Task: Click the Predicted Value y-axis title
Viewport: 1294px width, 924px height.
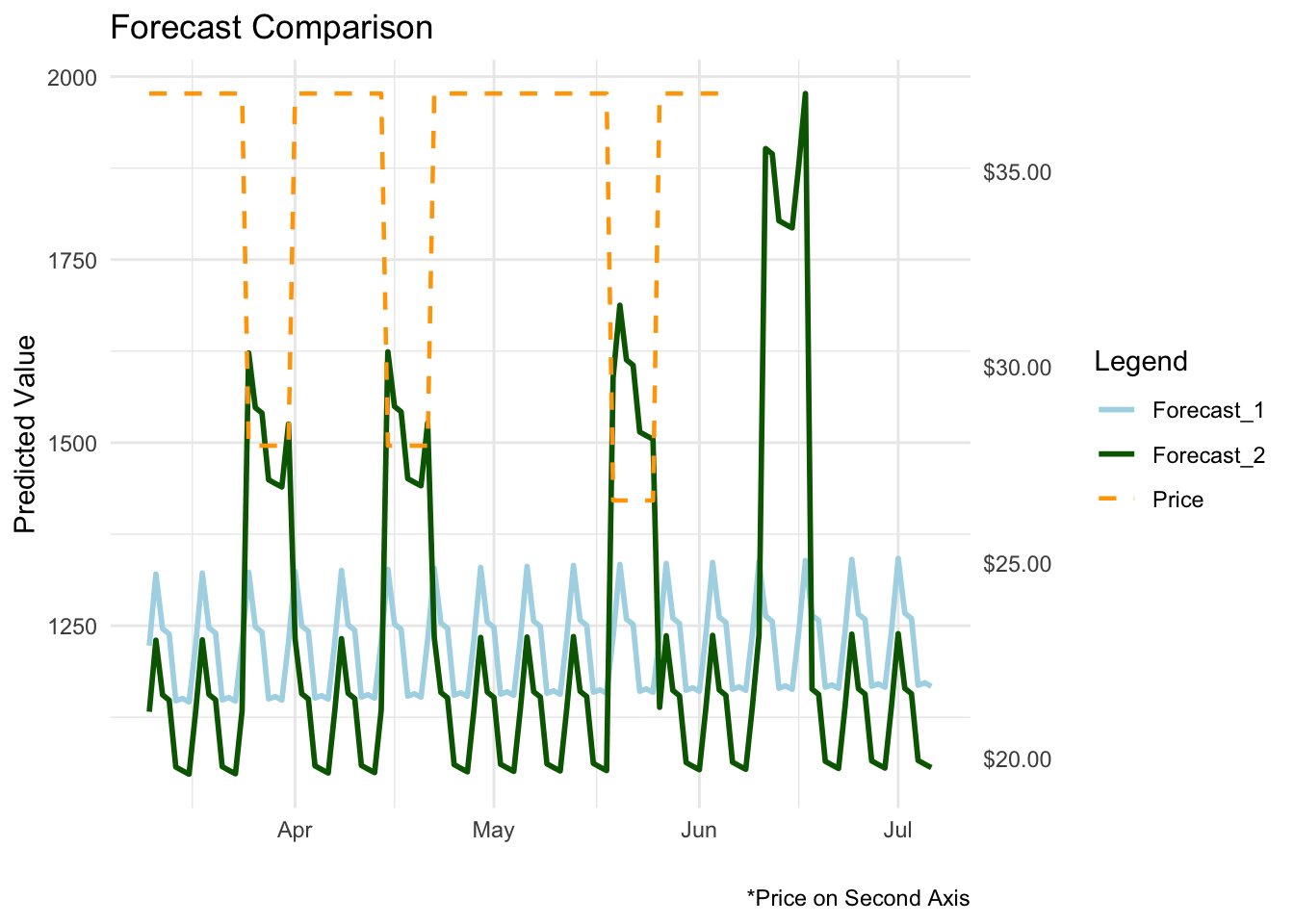Action: point(25,434)
